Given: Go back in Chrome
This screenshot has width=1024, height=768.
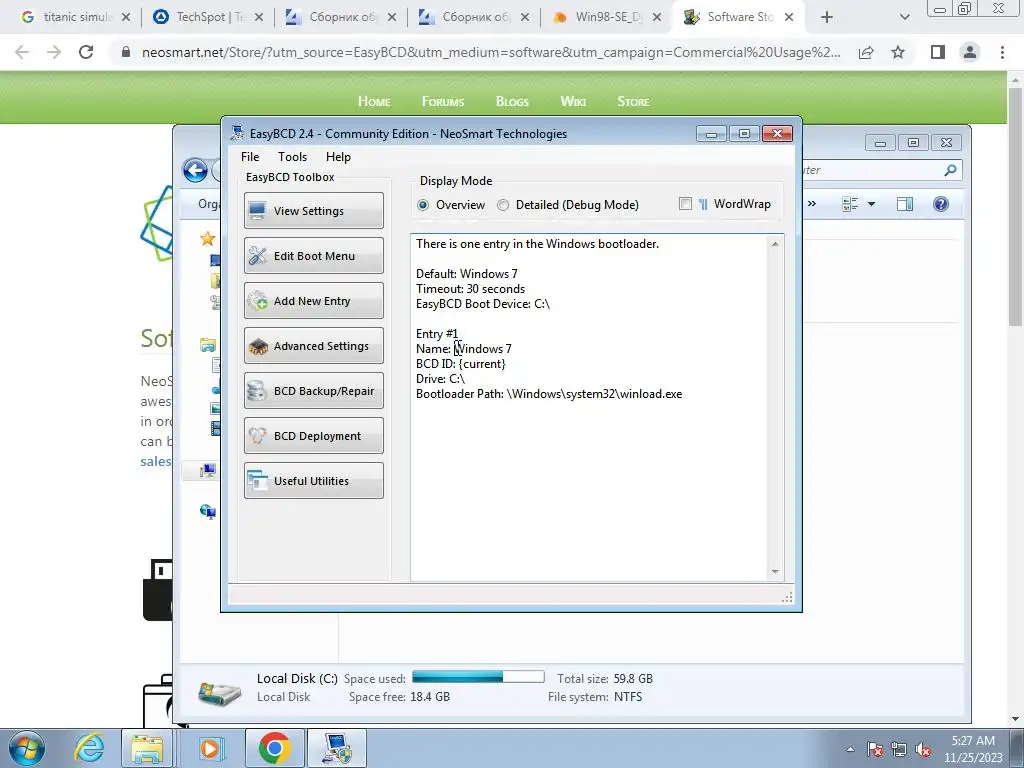Looking at the screenshot, I should (22, 52).
